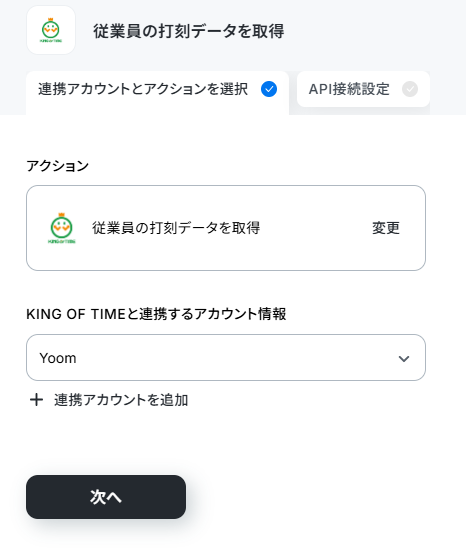The height and width of the screenshot is (553, 466).
Task: Click the 連携アカウントとアクションを選択 label text
Action: tap(143, 89)
